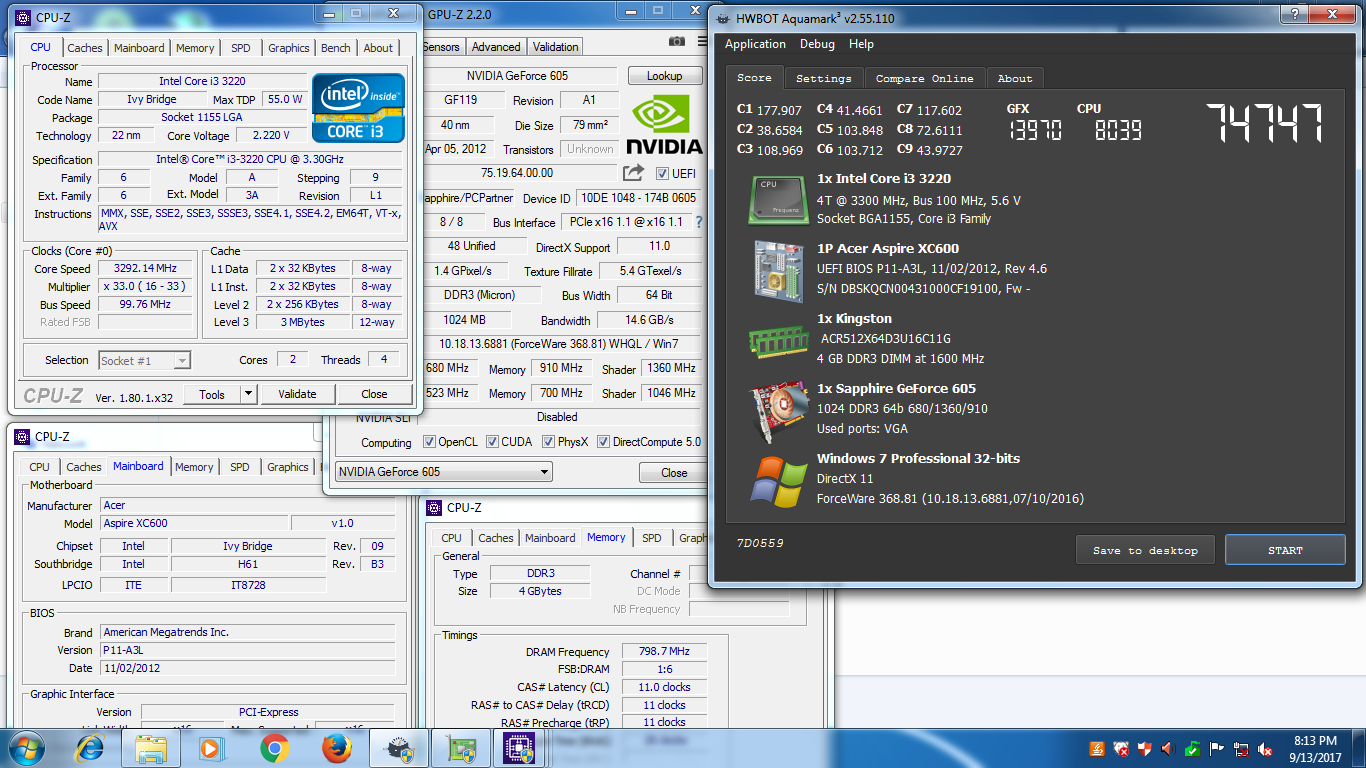Open the Windows Start orb
This screenshot has width=1366, height=768.
[25, 748]
